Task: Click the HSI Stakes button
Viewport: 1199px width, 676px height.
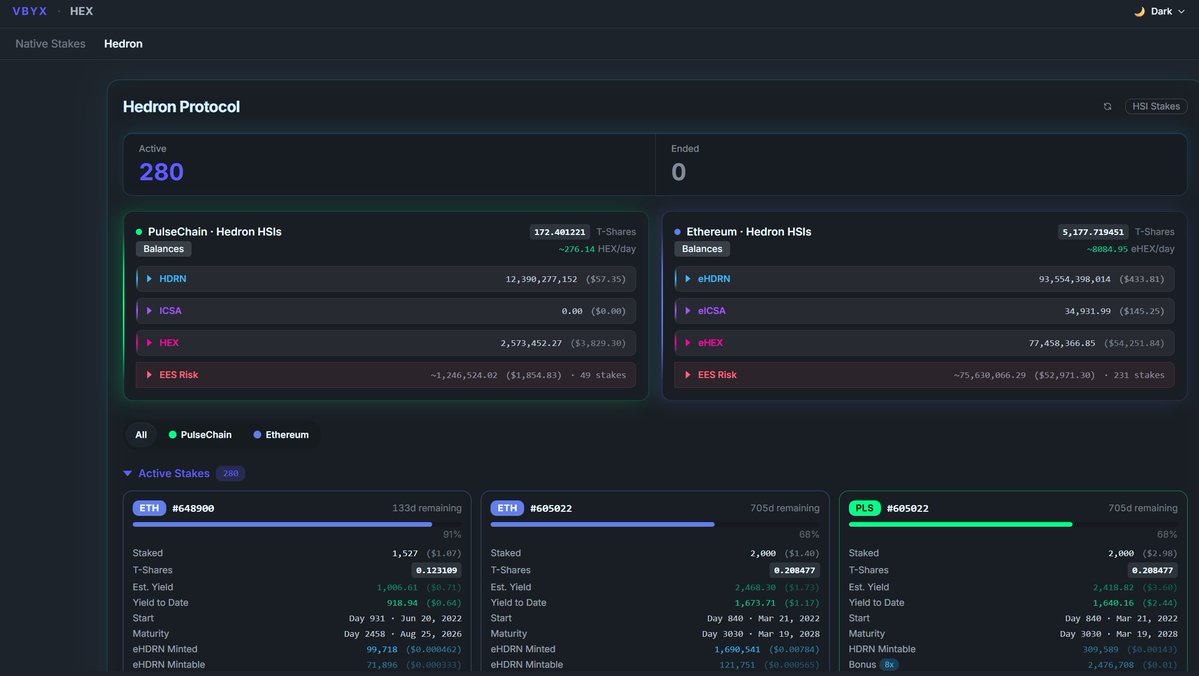Action: pos(1155,105)
